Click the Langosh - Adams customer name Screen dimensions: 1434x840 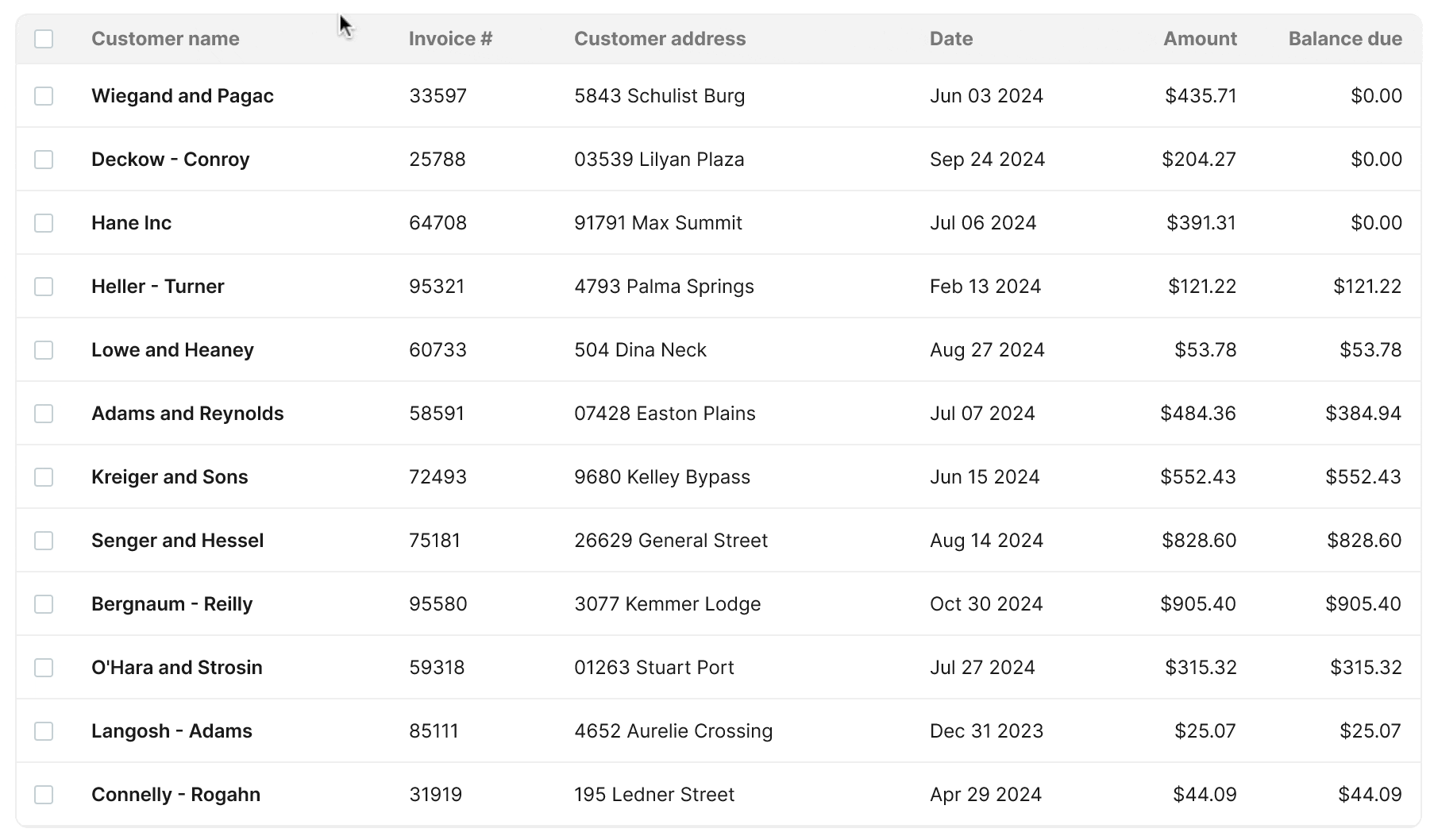click(x=172, y=730)
